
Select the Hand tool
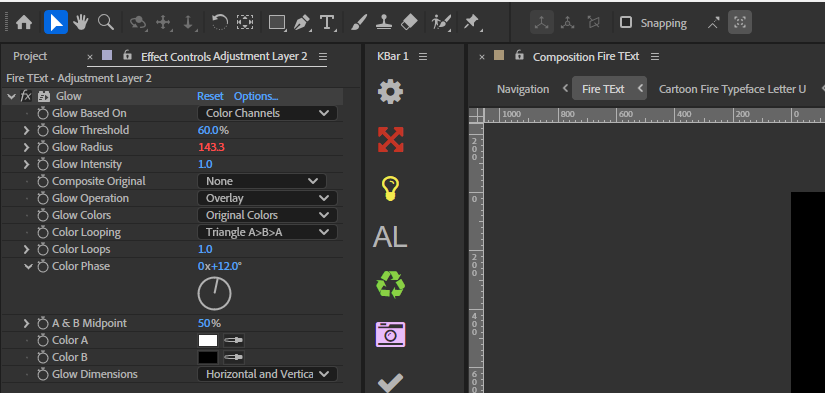pyautogui.click(x=81, y=22)
